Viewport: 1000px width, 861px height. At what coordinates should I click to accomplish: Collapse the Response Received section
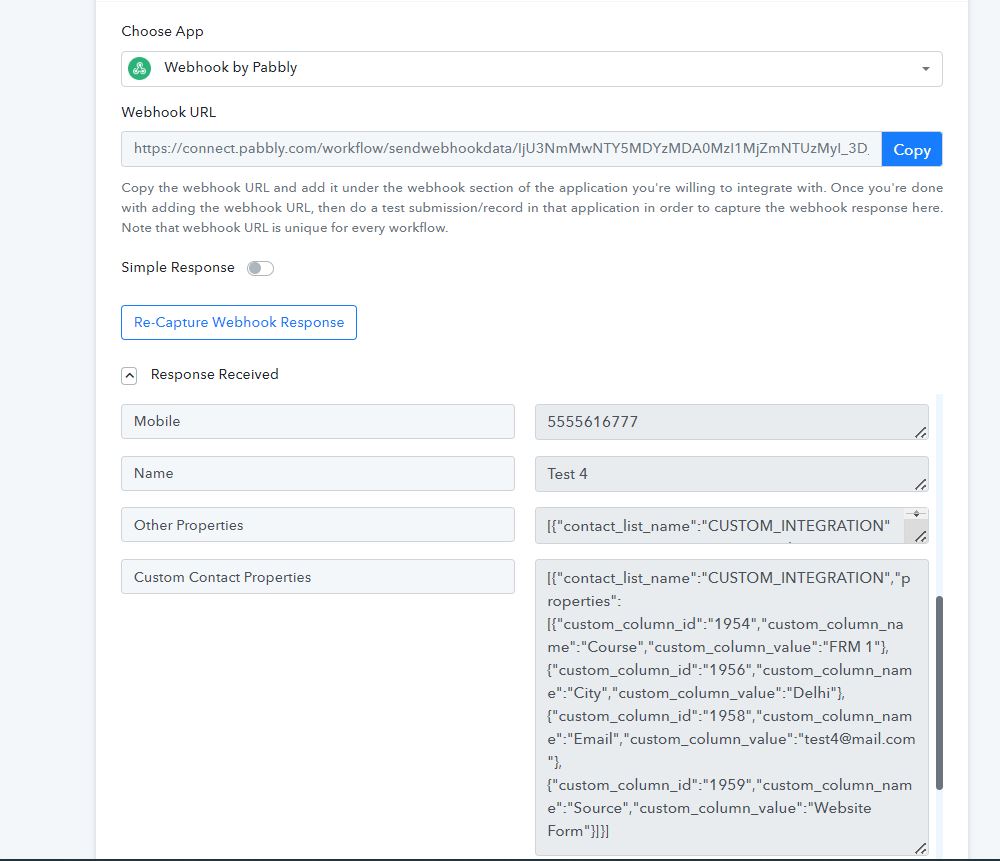129,376
